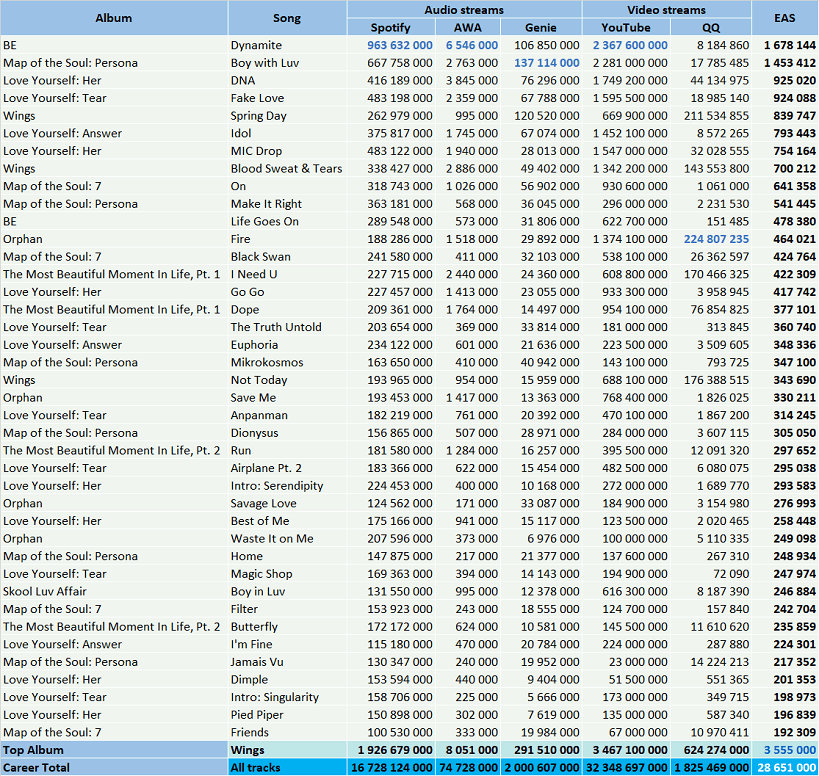The image size is (819, 776).
Task: Click the Career Total row label
Action: point(114,768)
